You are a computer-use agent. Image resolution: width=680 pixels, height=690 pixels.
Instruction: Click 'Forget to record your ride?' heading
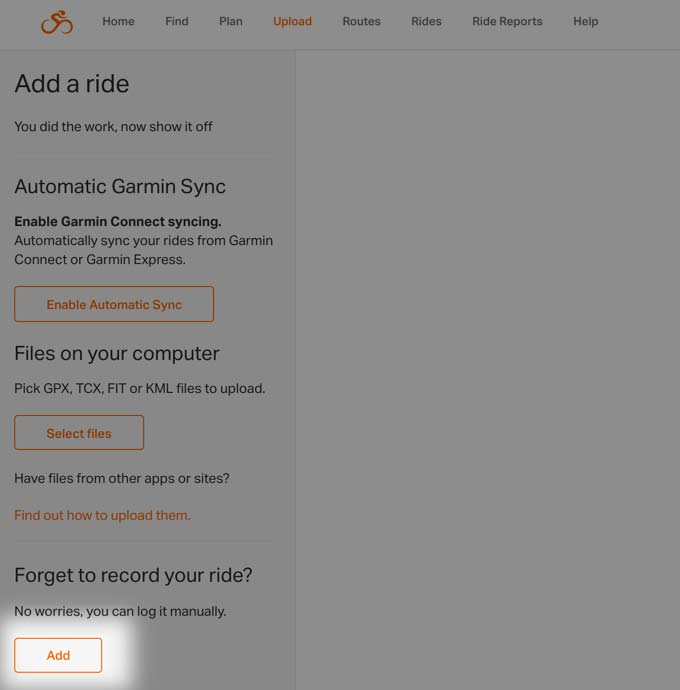coord(133,575)
